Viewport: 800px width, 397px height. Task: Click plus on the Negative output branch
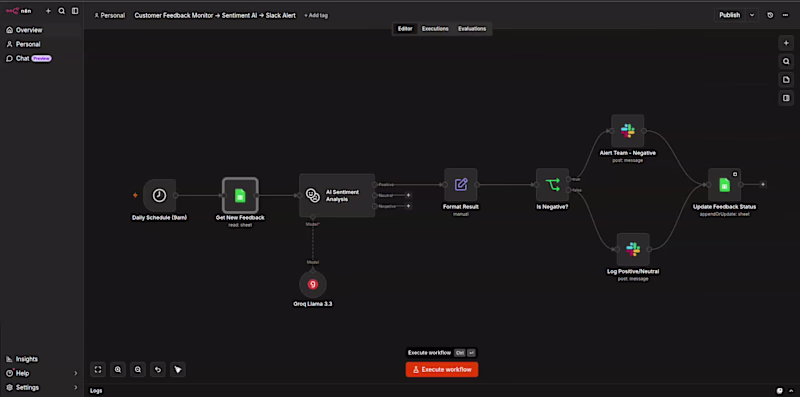tap(408, 206)
